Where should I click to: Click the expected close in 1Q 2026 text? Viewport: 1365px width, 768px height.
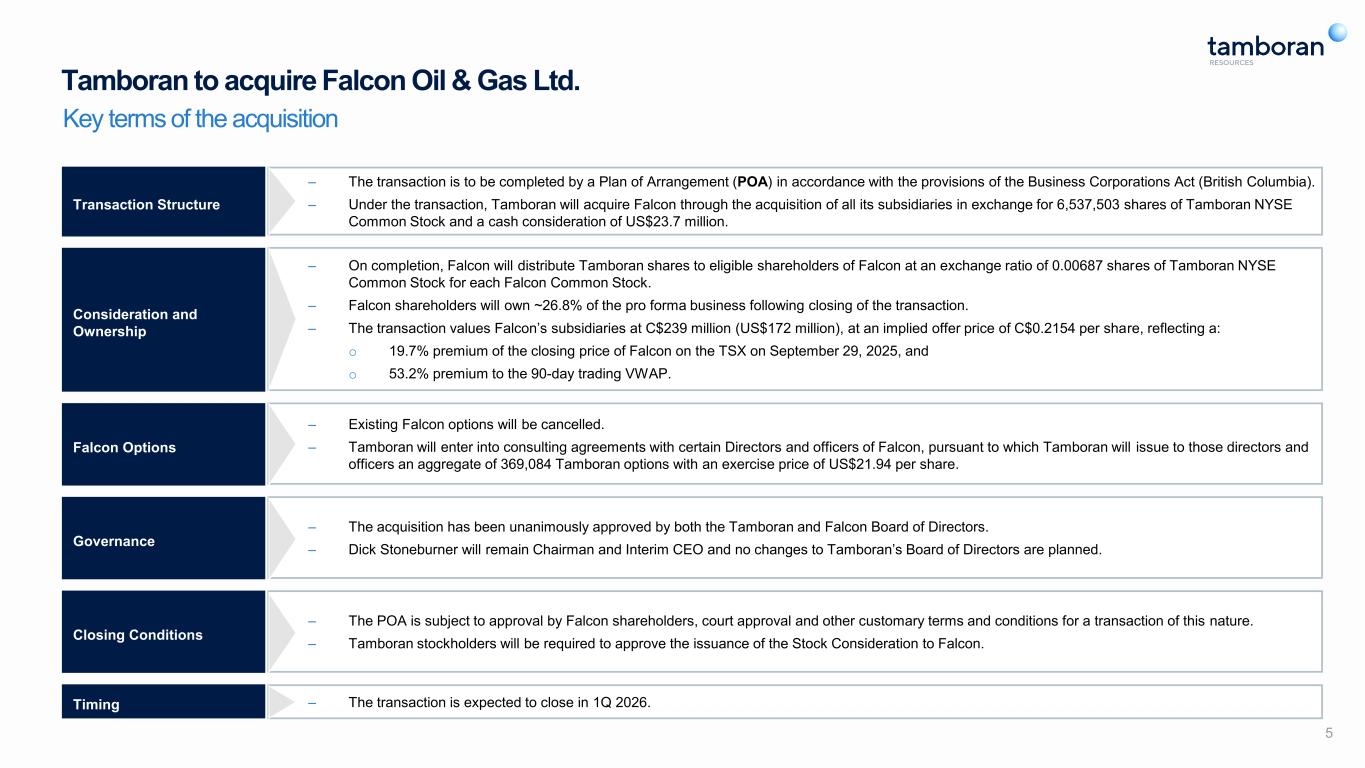(499, 702)
